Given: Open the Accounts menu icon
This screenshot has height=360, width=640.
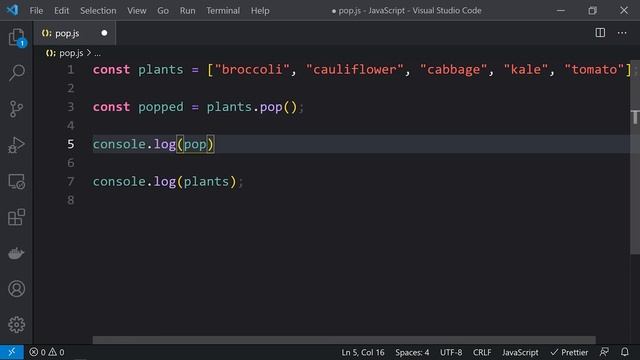Looking at the screenshot, I should coord(17,289).
